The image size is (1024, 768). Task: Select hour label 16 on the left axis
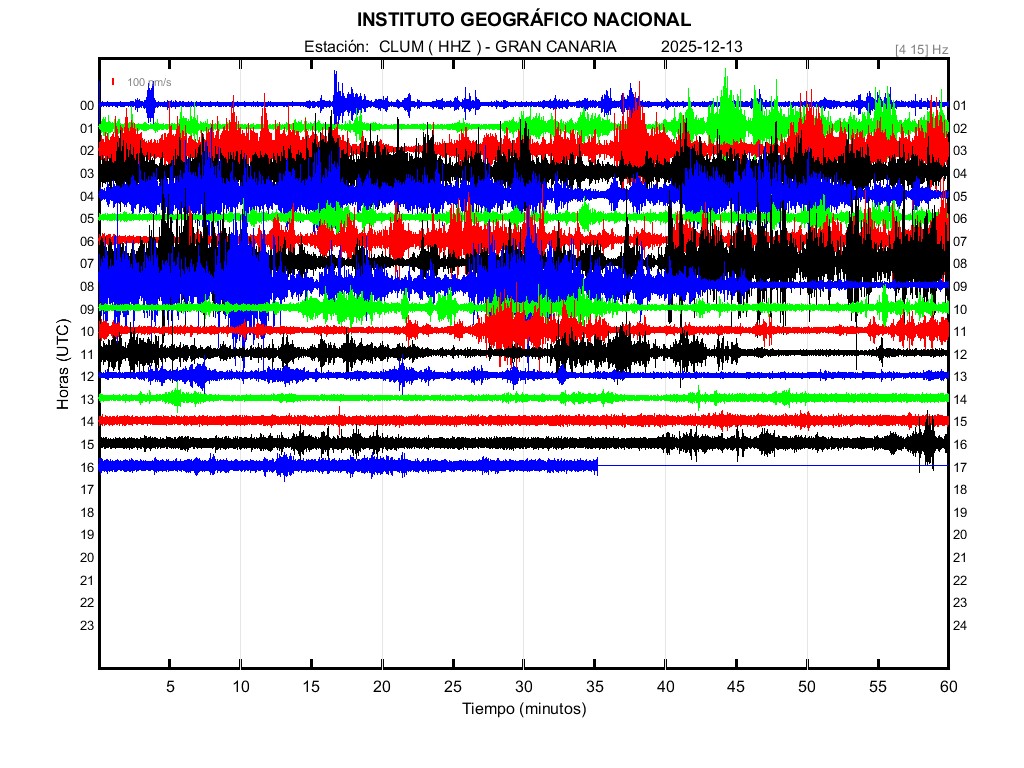pyautogui.click(x=87, y=467)
